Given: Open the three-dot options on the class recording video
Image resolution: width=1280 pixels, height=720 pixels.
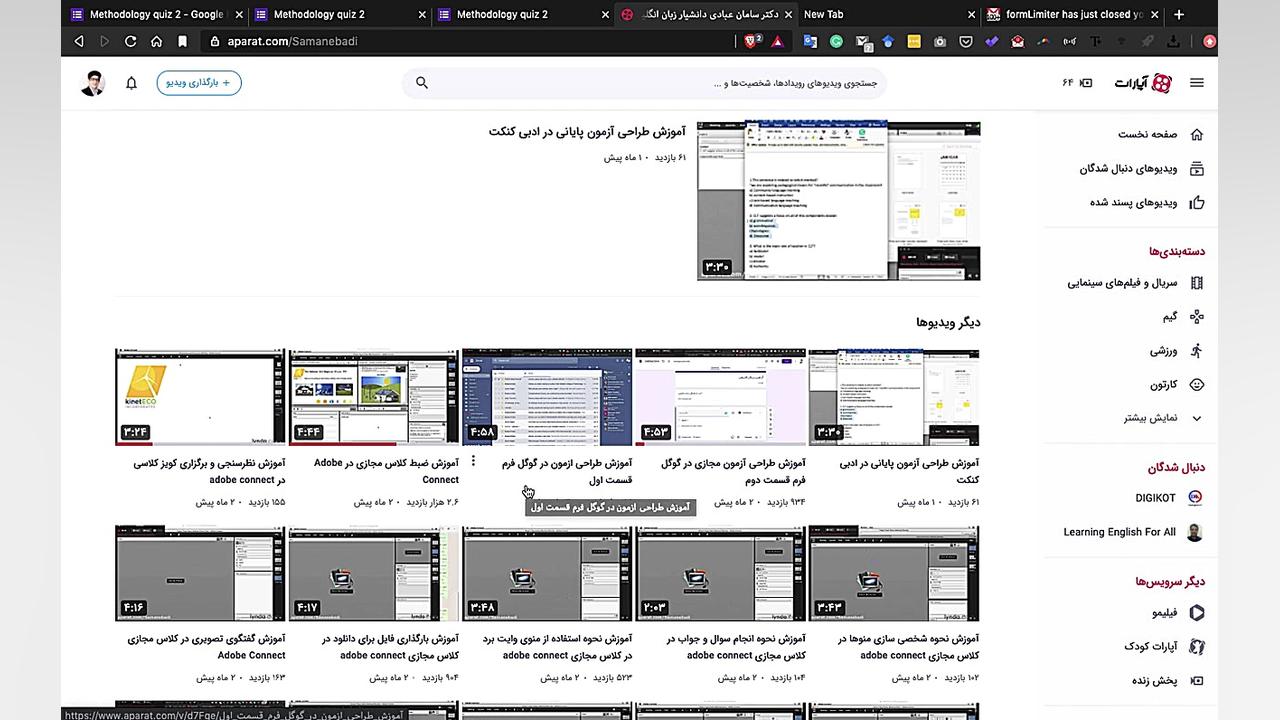Looking at the screenshot, I should [473, 461].
